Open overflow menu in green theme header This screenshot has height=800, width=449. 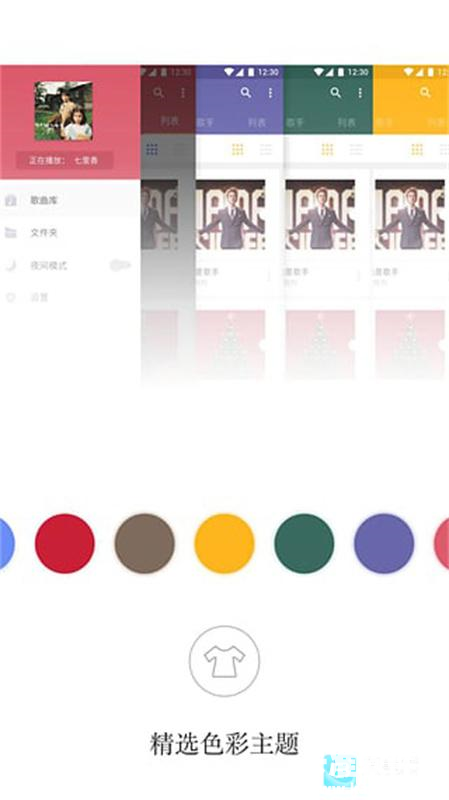360,93
